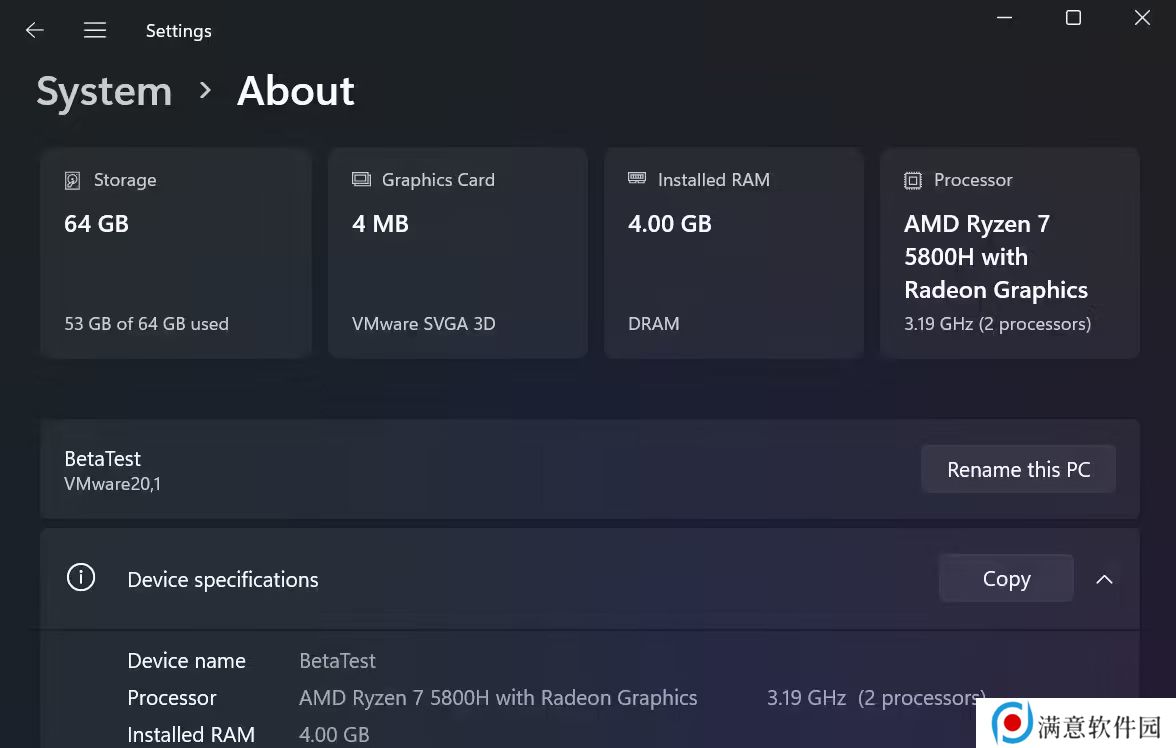Click the Device name value BetaTest

[337, 661]
